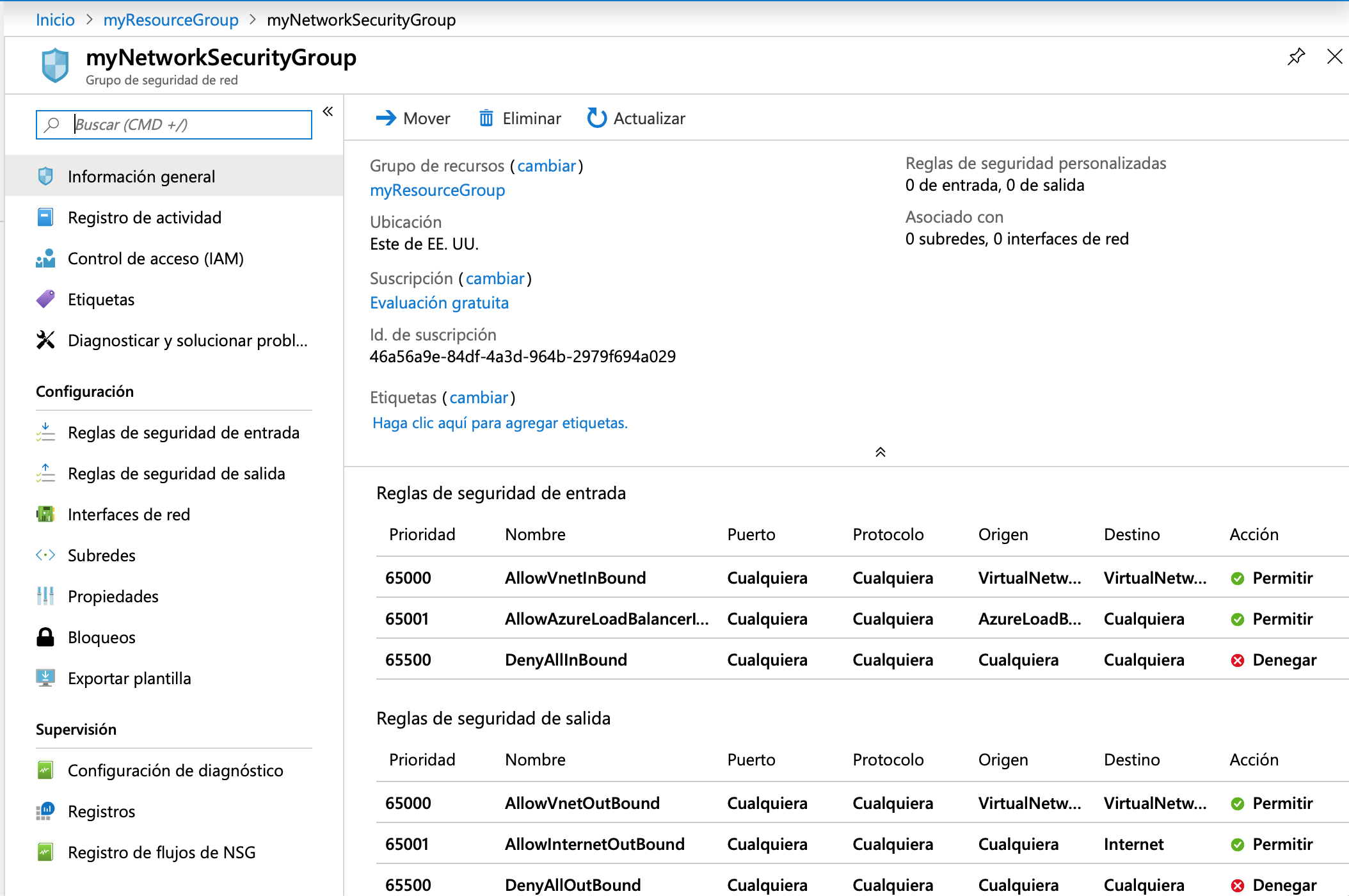Select the AllowInternetOutBound rule name

coord(595,844)
